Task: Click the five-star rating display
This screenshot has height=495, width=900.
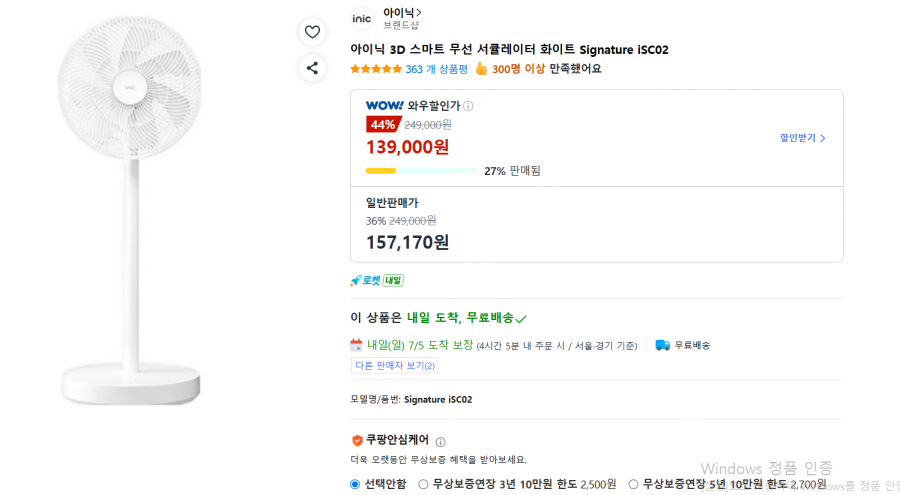Action: 376,69
